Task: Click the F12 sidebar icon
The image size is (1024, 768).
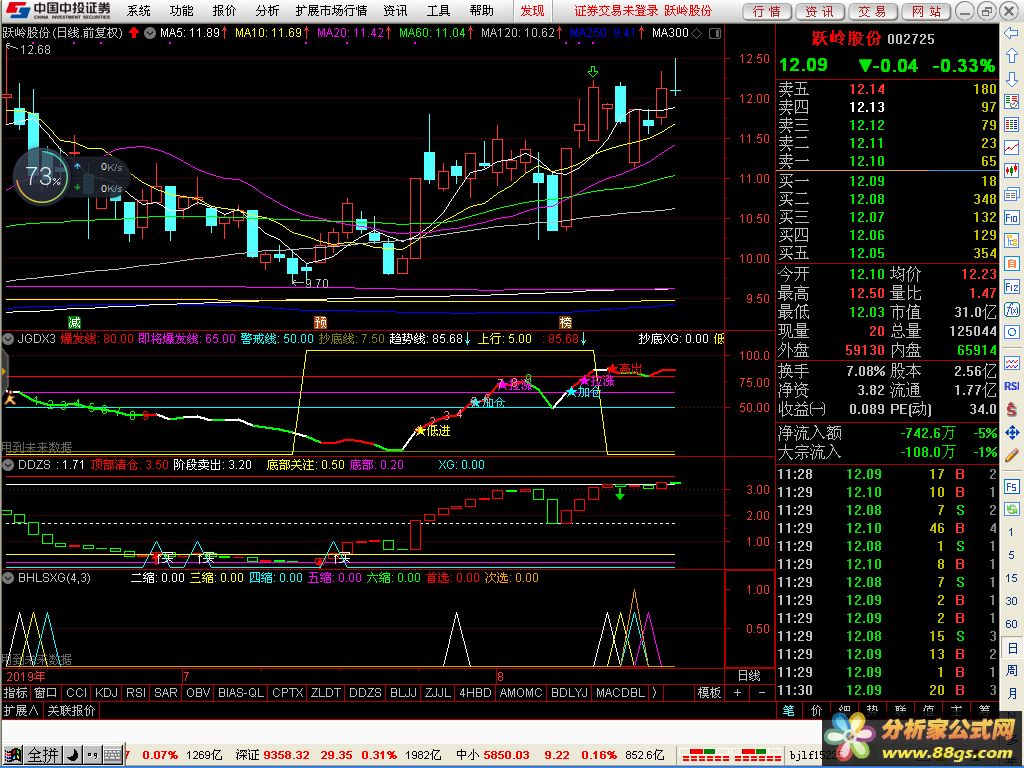Action: (1011, 287)
